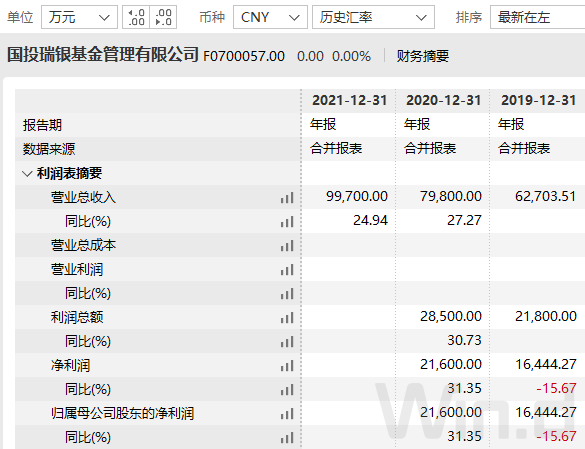Click chart icon for 营业总收入 同比(%) row
This screenshot has width=585, height=449.
(x=287, y=222)
